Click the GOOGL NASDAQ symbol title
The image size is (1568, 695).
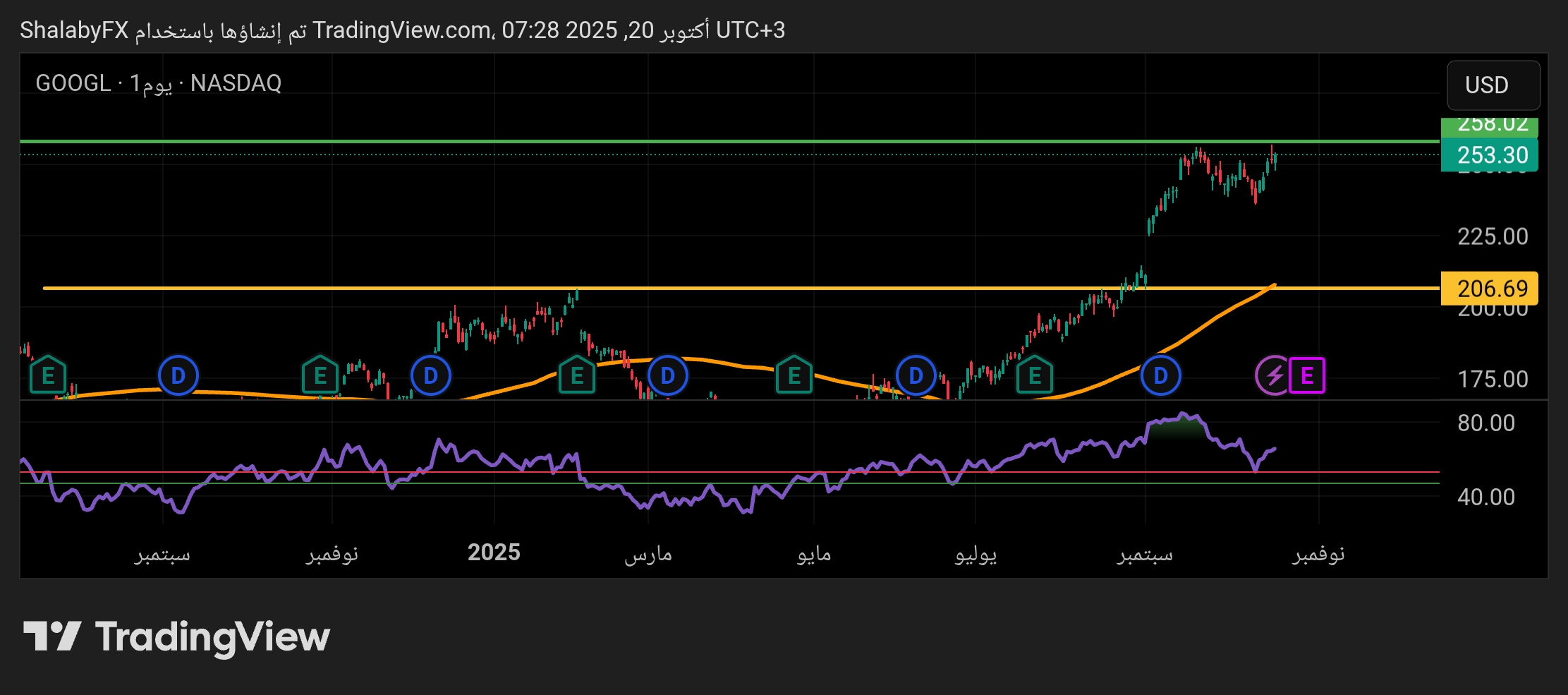coord(159,83)
